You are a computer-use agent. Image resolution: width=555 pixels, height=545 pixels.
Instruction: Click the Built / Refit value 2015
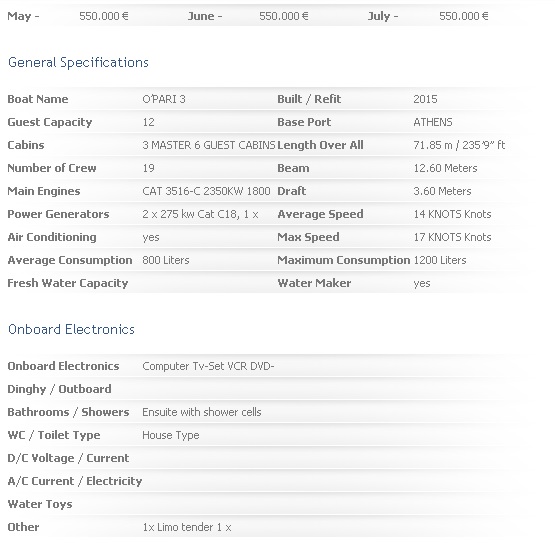[x=425, y=99]
